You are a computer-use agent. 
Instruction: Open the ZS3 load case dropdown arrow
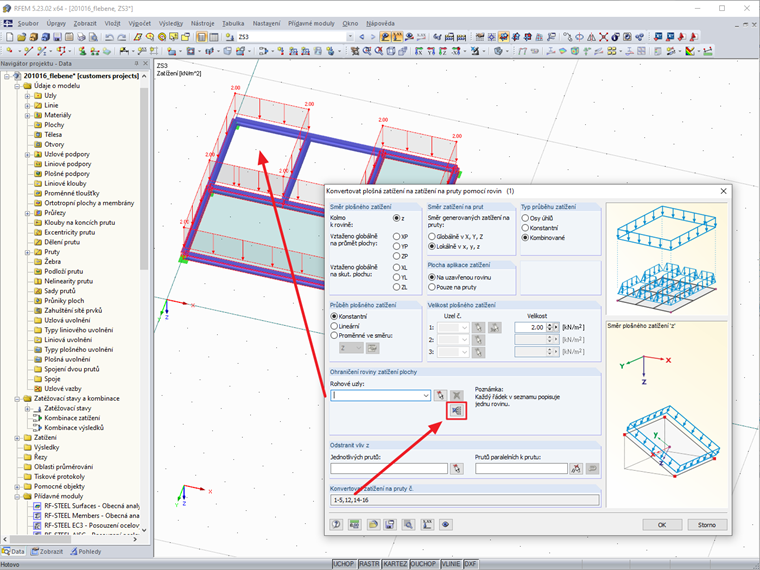[x=350, y=37]
